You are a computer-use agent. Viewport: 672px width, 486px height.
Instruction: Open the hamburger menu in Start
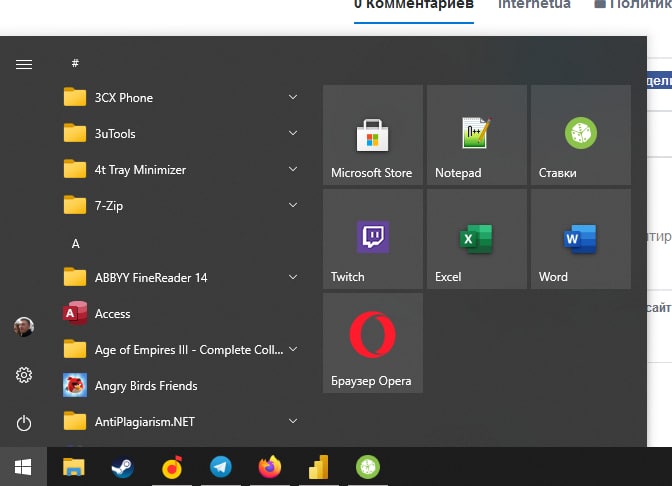(x=24, y=64)
